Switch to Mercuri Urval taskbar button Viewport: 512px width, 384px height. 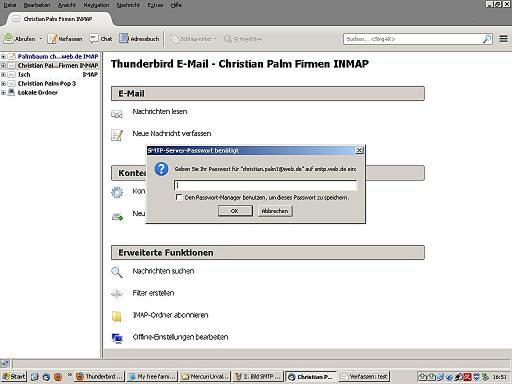click(x=205, y=377)
